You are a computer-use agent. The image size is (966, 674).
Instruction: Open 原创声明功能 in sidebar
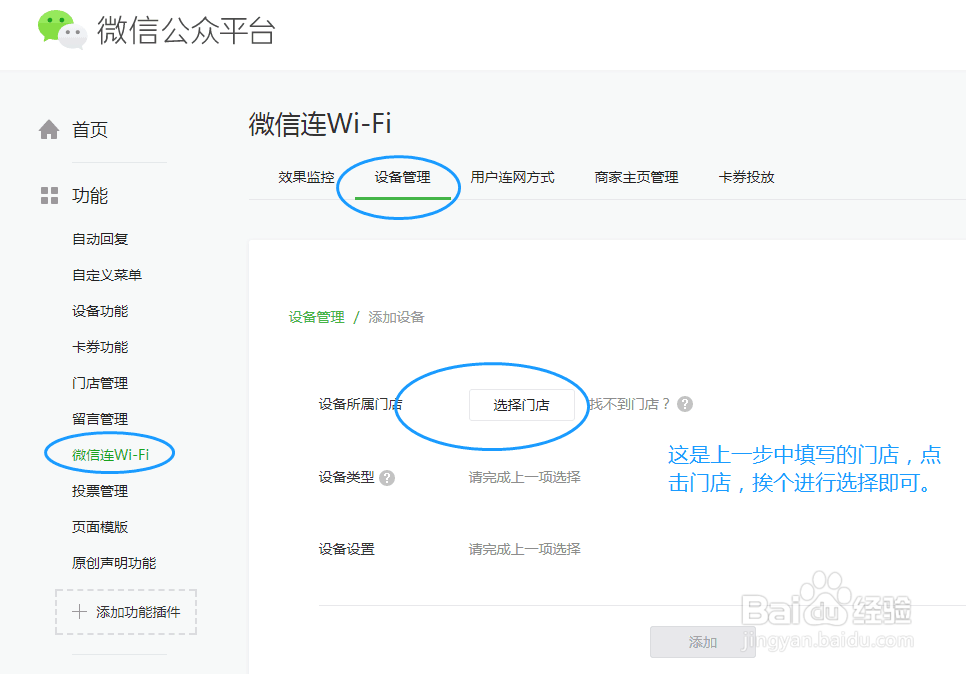[114, 563]
